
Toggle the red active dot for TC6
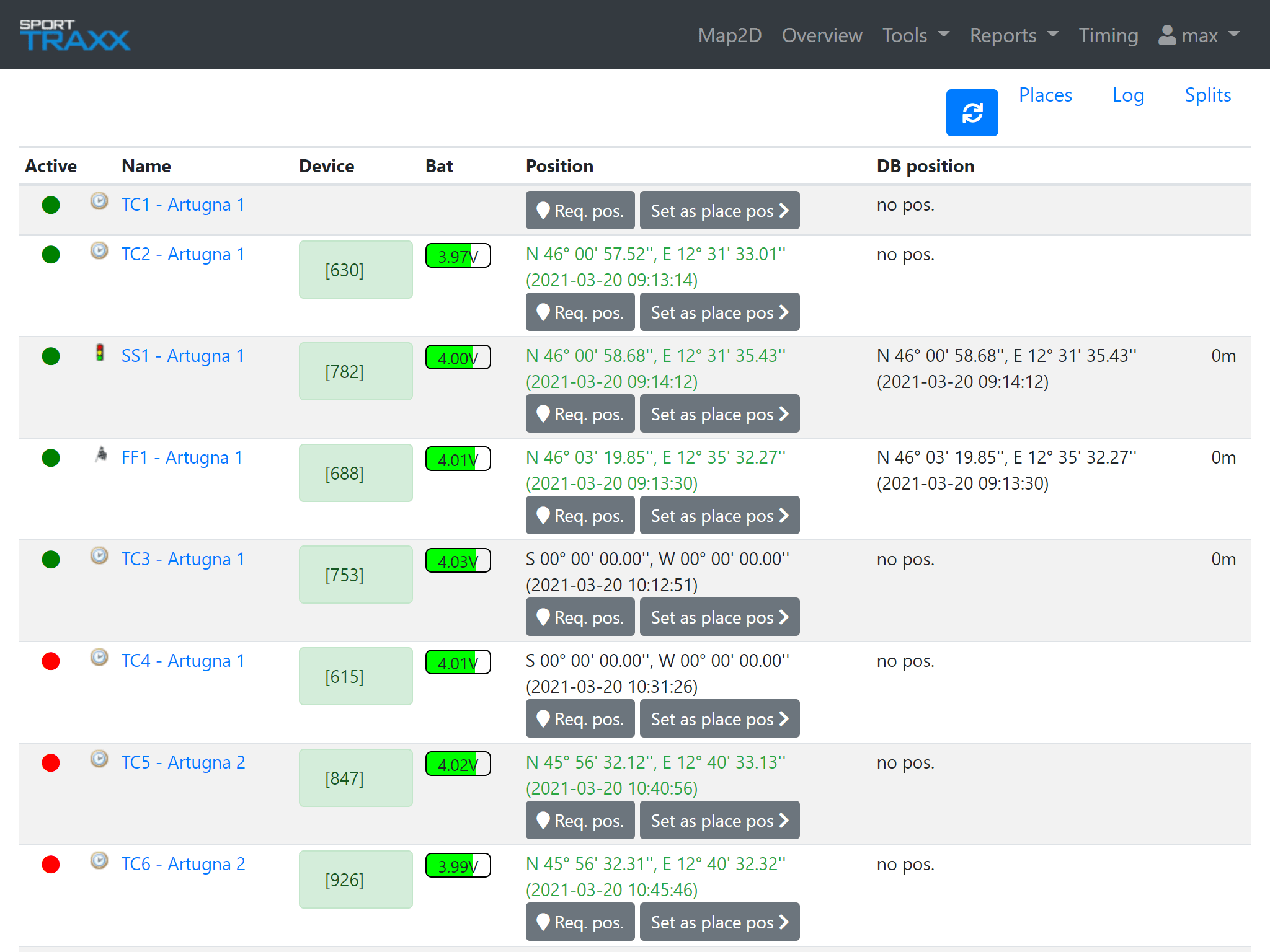tap(51, 865)
